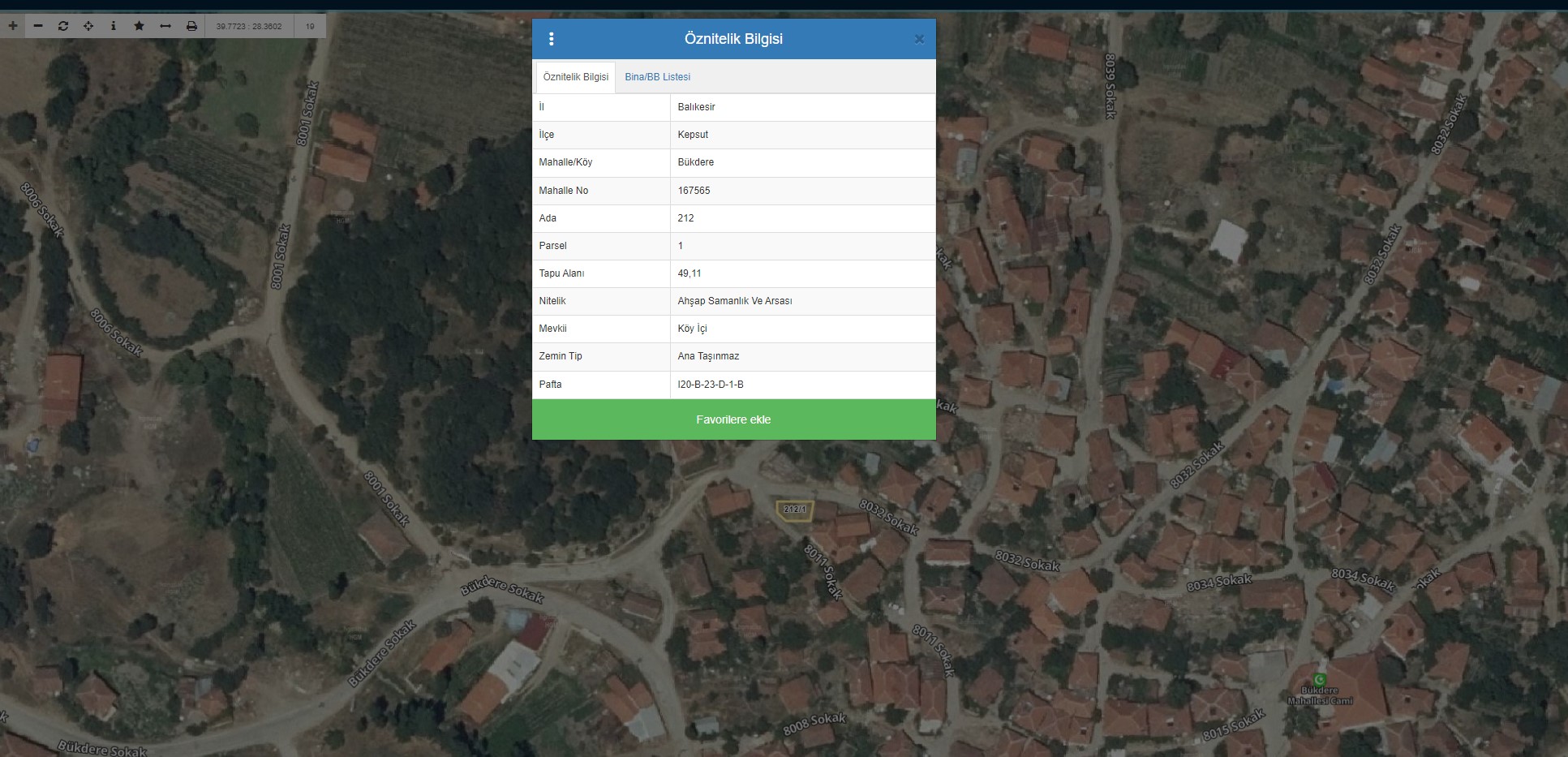This screenshot has height=757, width=1568.
Task: Click the refresh map icon
Action: click(x=63, y=26)
